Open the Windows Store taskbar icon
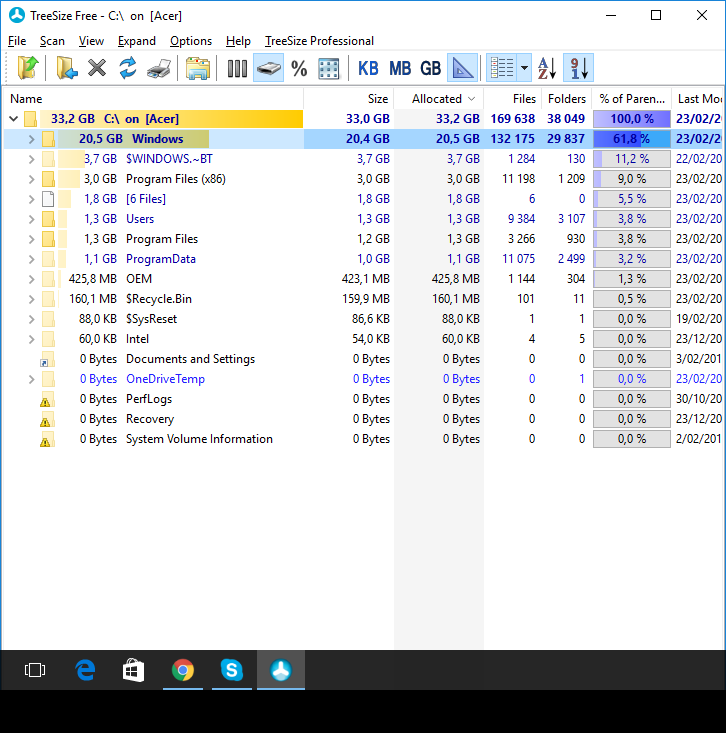Image resolution: width=726 pixels, height=733 pixels. pyautogui.click(x=134, y=670)
